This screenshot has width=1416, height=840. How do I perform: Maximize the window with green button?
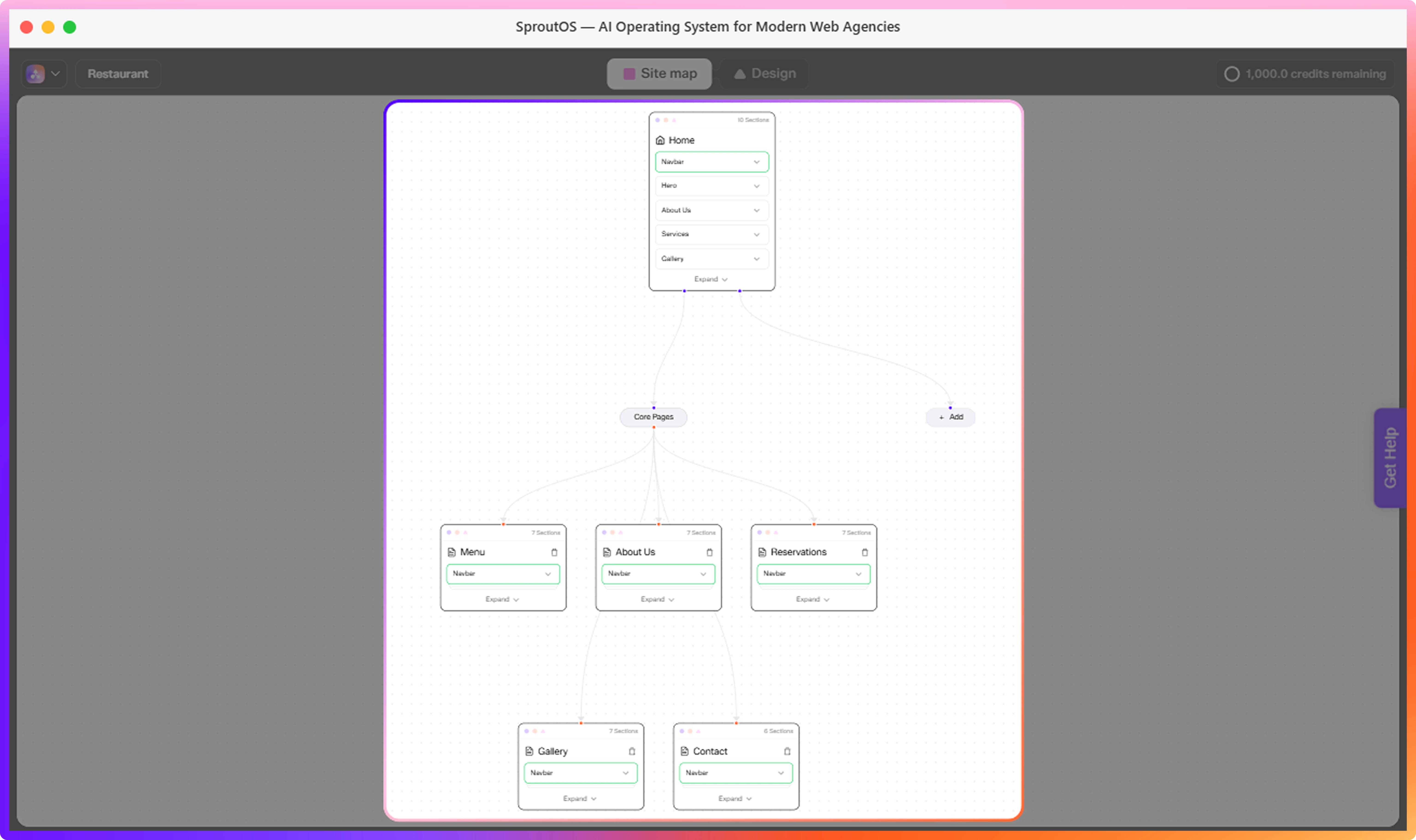(x=69, y=27)
